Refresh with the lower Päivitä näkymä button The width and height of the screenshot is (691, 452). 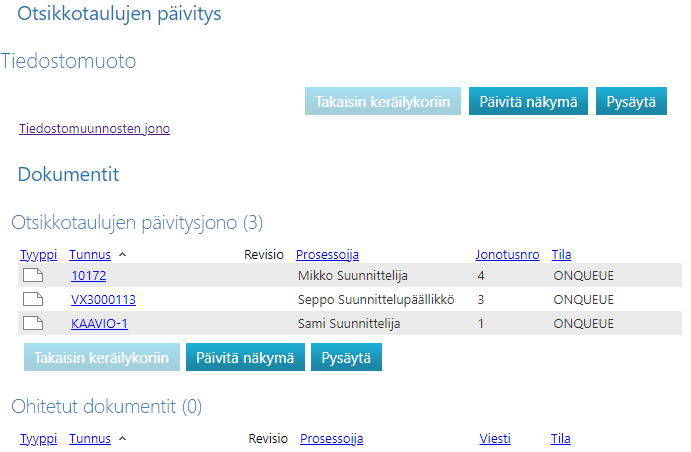(245, 357)
